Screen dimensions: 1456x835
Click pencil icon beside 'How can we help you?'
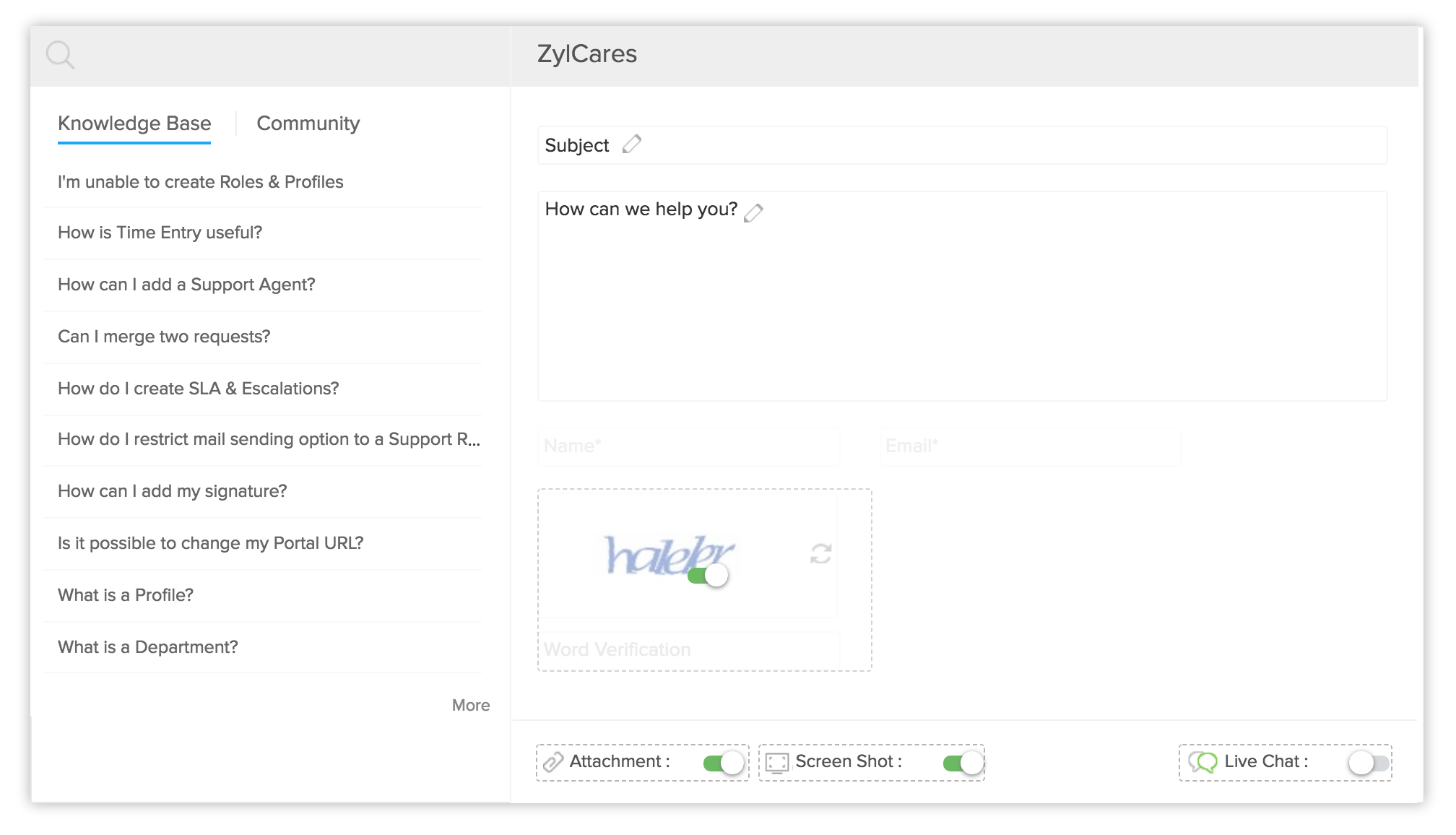tap(753, 212)
